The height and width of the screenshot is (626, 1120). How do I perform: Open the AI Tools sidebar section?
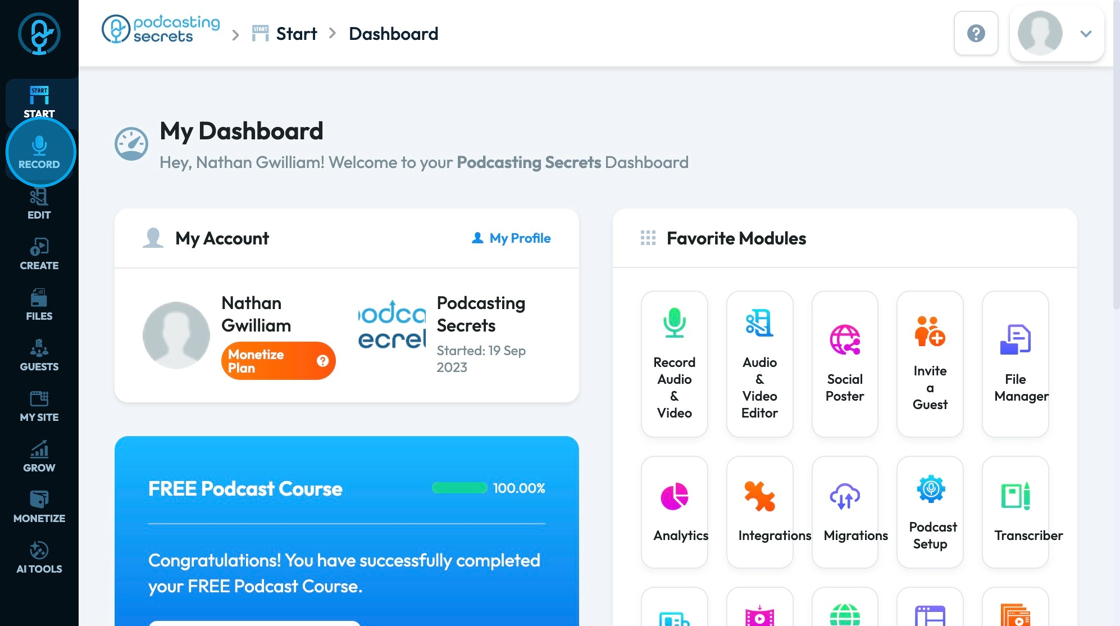[x=39, y=557]
